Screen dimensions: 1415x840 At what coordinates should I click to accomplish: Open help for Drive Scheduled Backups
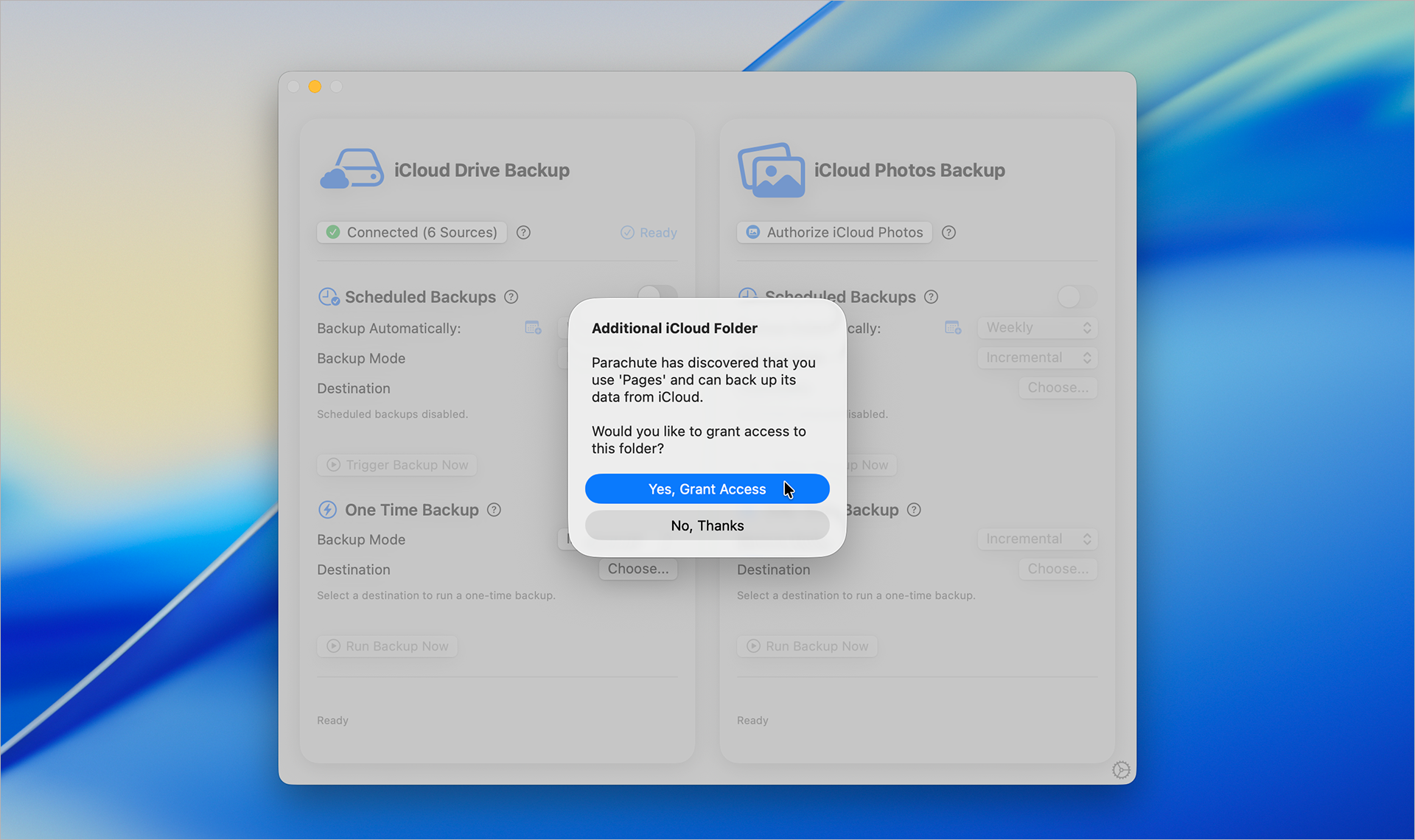(x=511, y=297)
